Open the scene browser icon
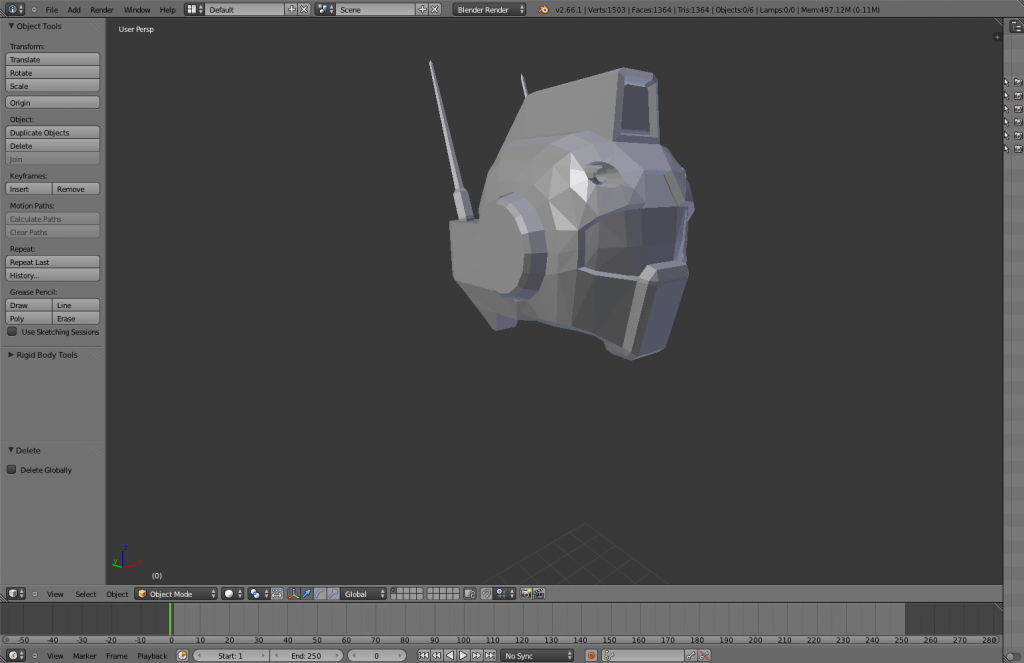The image size is (1024, 663). coord(325,9)
